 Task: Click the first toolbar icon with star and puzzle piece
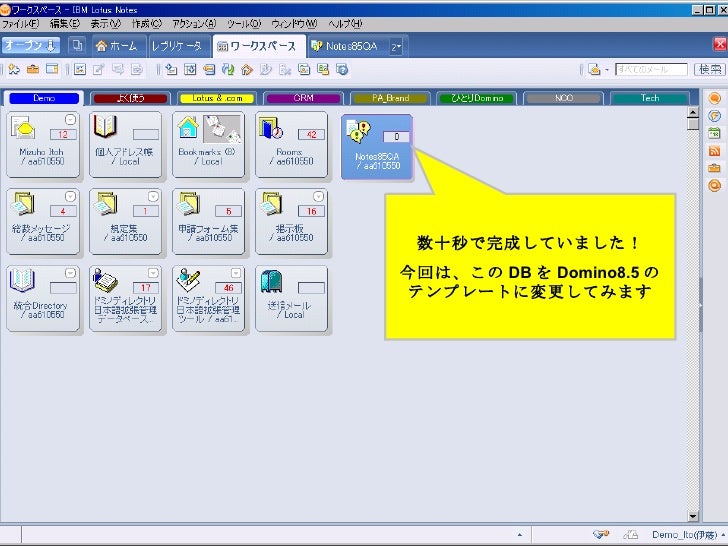coord(14,69)
